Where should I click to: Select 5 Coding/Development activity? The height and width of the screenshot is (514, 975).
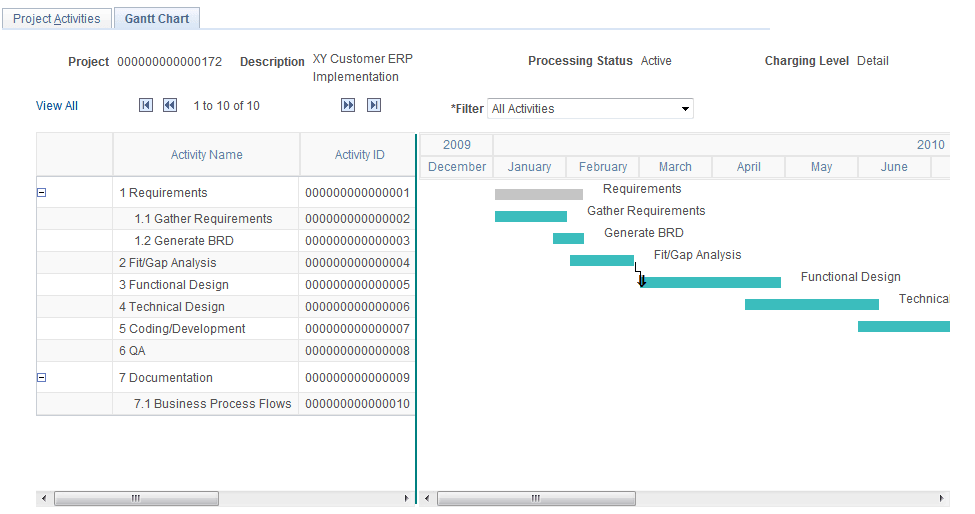click(182, 329)
